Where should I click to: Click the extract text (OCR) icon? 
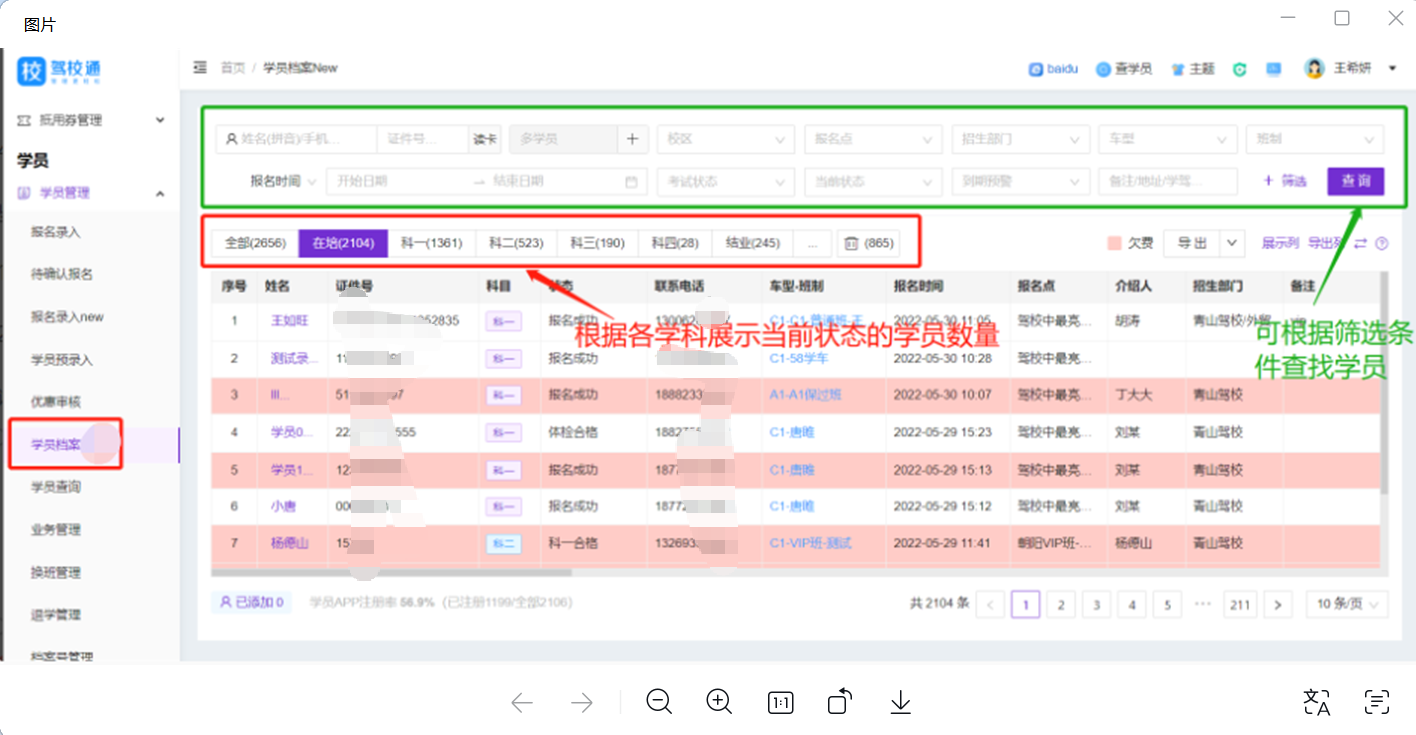(1377, 702)
